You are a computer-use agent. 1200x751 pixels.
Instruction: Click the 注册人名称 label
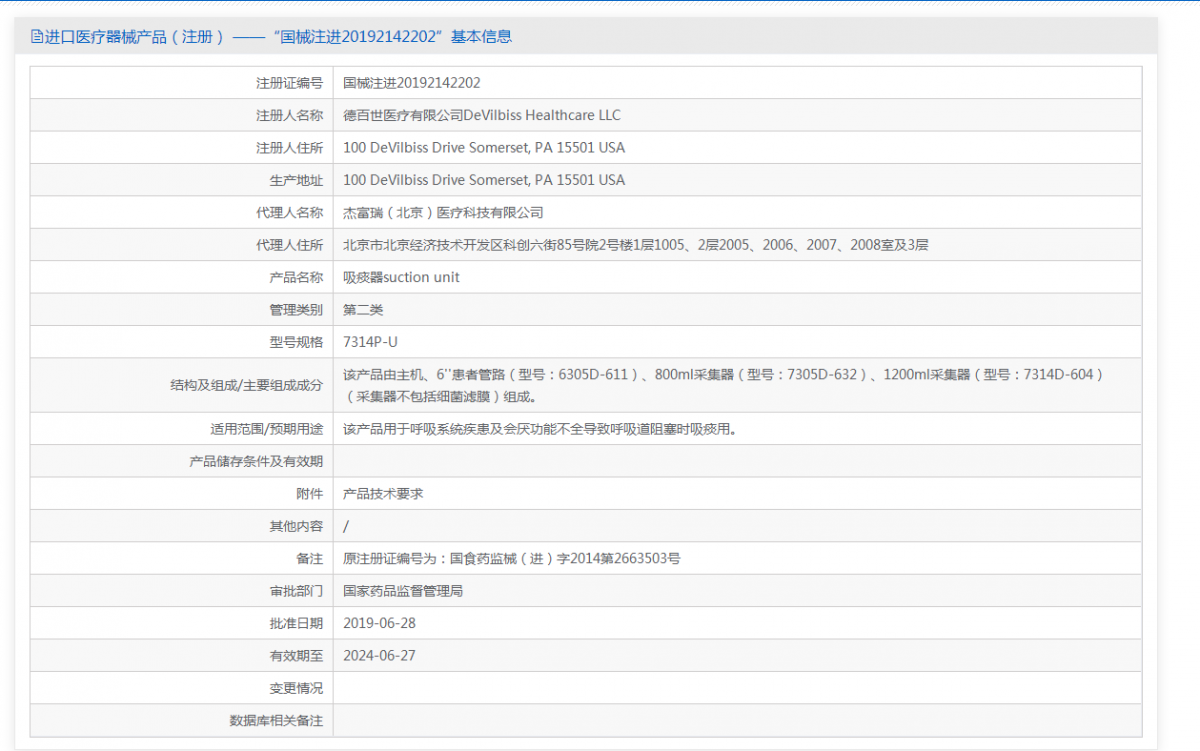290,115
